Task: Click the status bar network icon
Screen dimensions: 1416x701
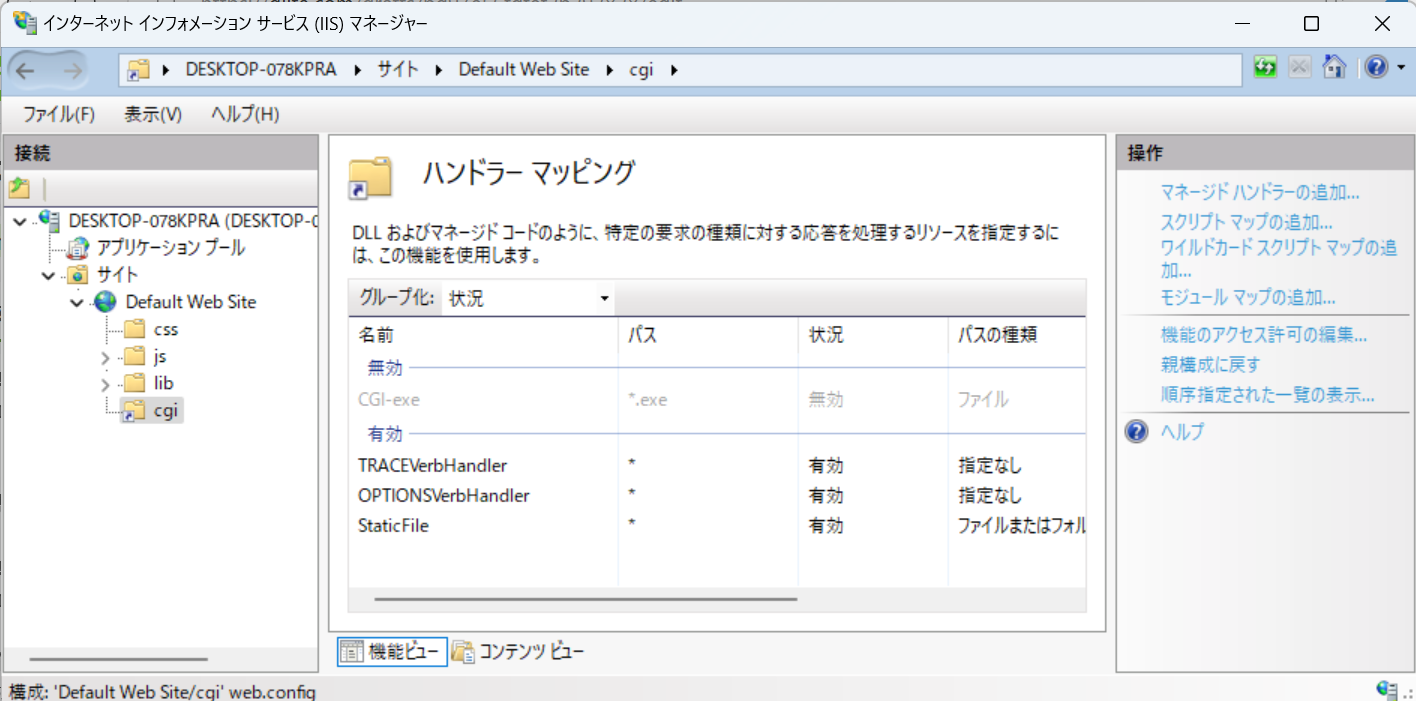Action: pos(1386,690)
